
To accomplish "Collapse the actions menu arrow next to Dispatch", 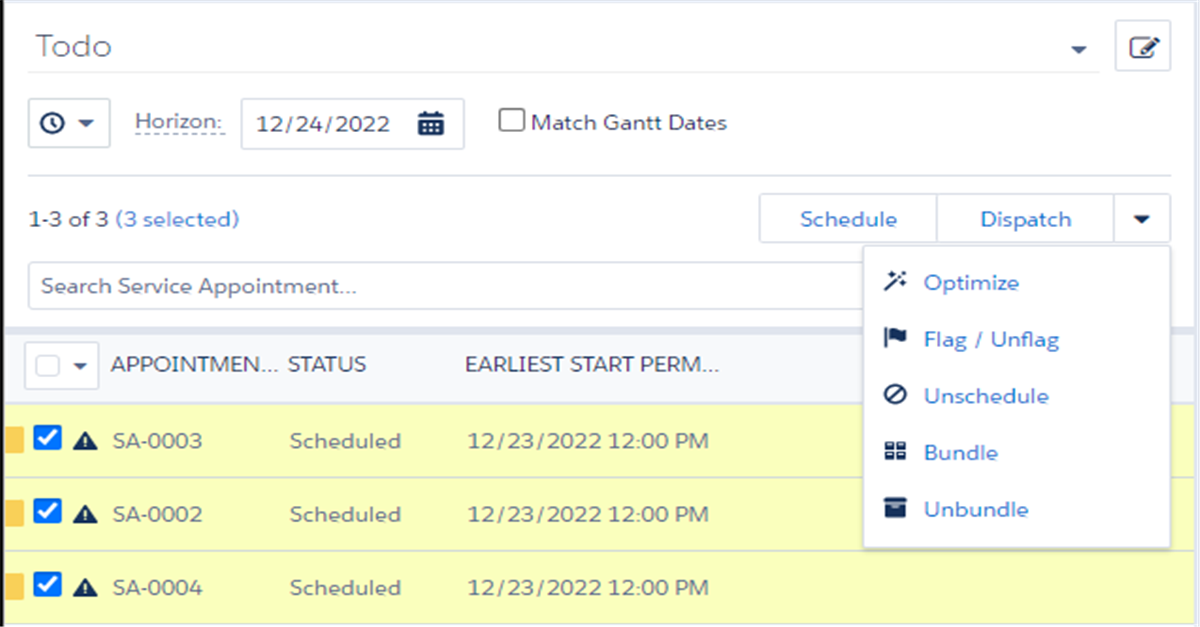I will point(1142,219).
